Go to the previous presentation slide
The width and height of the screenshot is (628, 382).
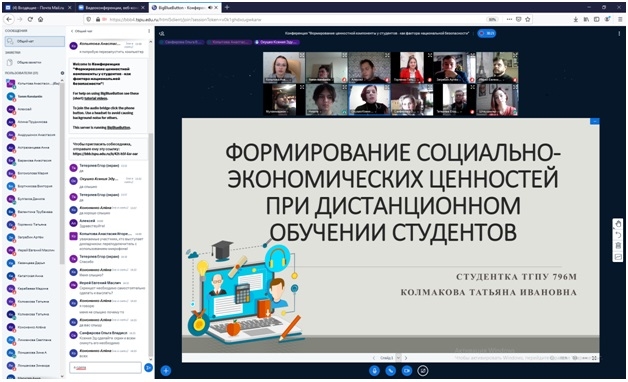374,358
